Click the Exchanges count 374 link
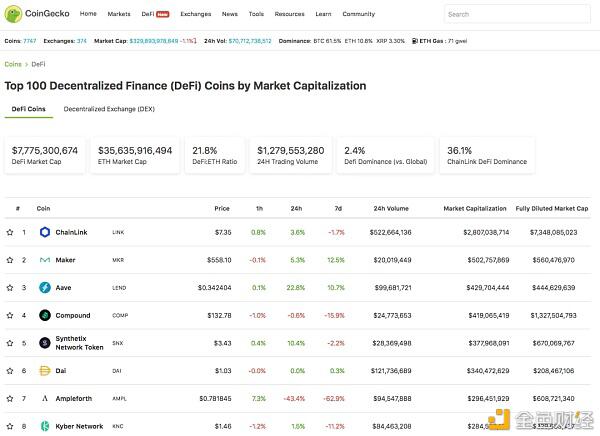 [82, 41]
